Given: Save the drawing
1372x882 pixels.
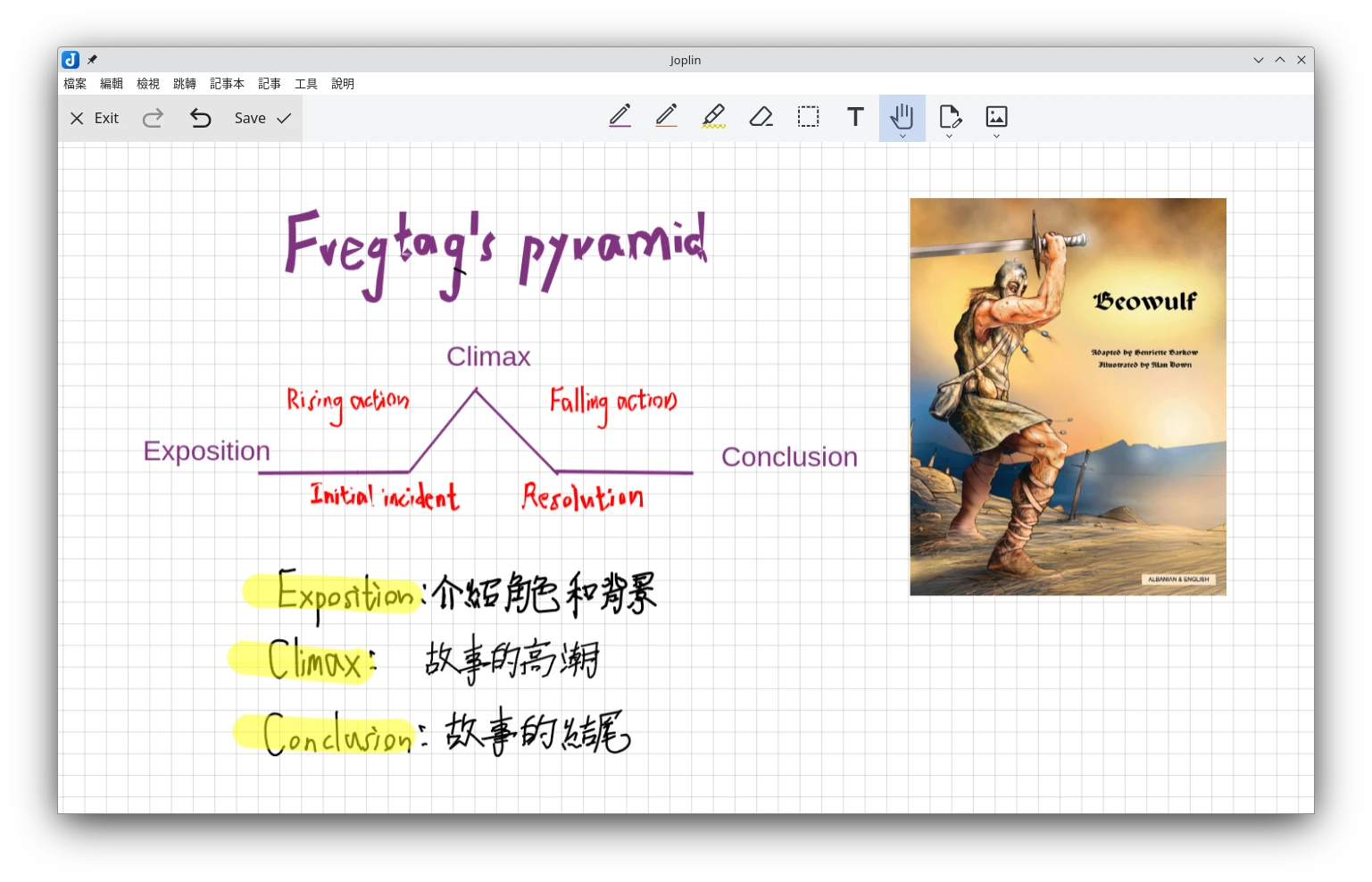Looking at the screenshot, I should tap(262, 118).
